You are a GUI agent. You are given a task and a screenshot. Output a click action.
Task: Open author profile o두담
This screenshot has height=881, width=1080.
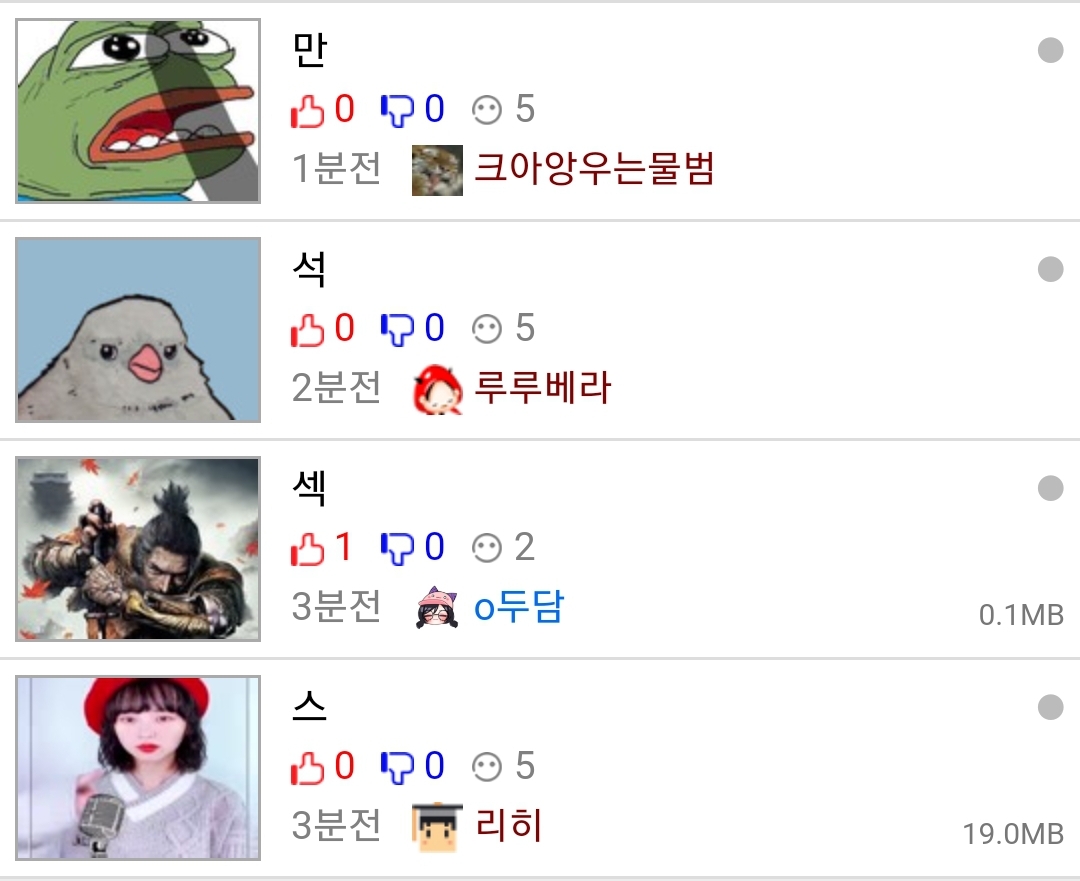coord(519,607)
